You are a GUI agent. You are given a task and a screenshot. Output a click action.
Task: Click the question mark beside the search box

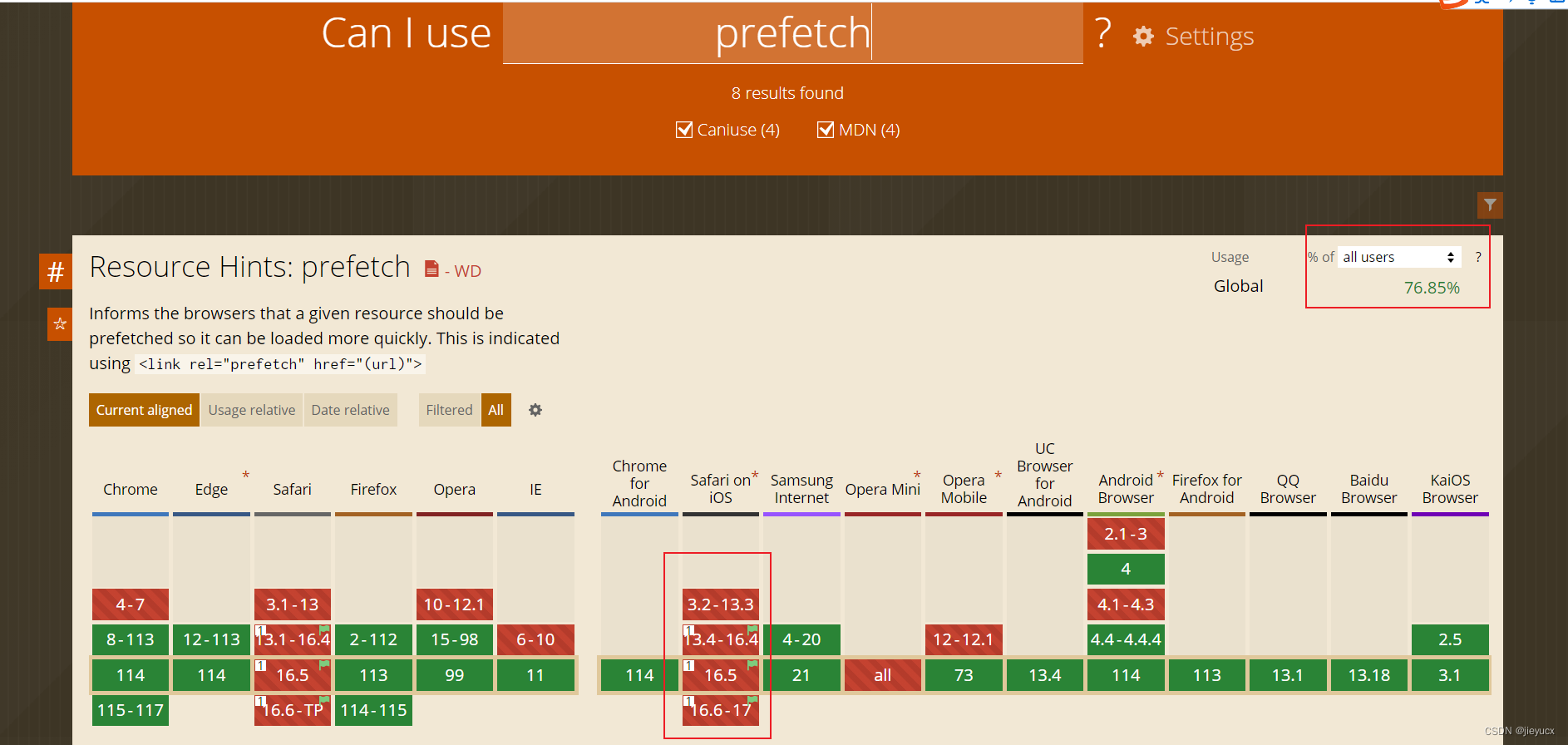pos(1103,33)
